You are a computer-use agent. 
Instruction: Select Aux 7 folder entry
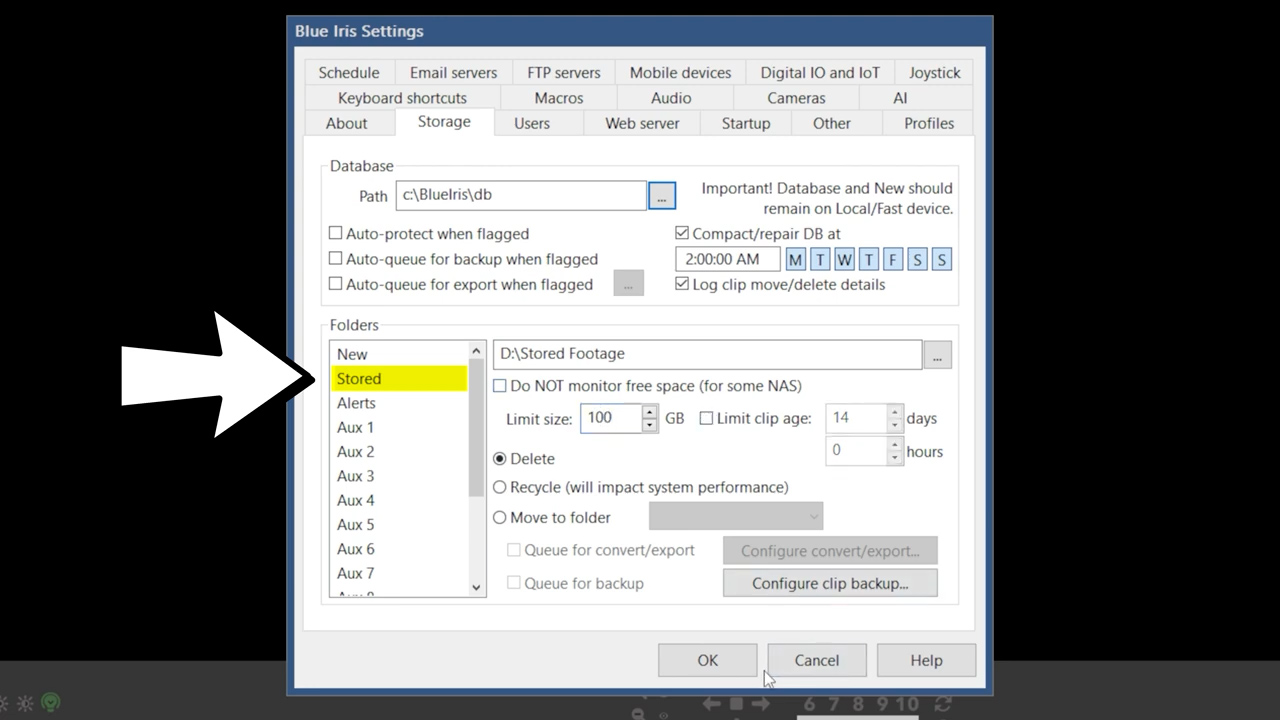(x=399, y=573)
